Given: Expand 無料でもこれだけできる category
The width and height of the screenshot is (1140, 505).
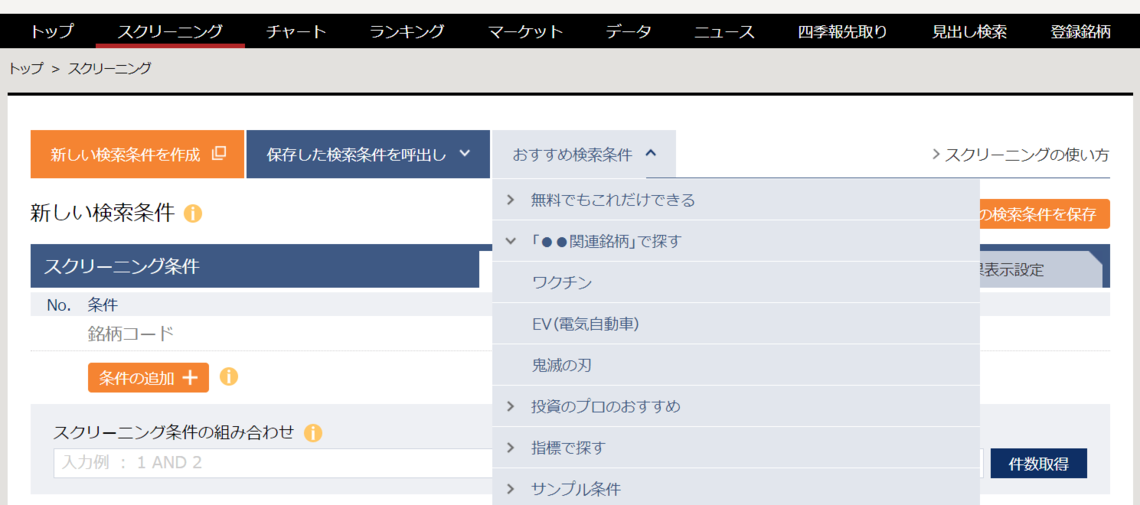Looking at the screenshot, I should pos(612,200).
